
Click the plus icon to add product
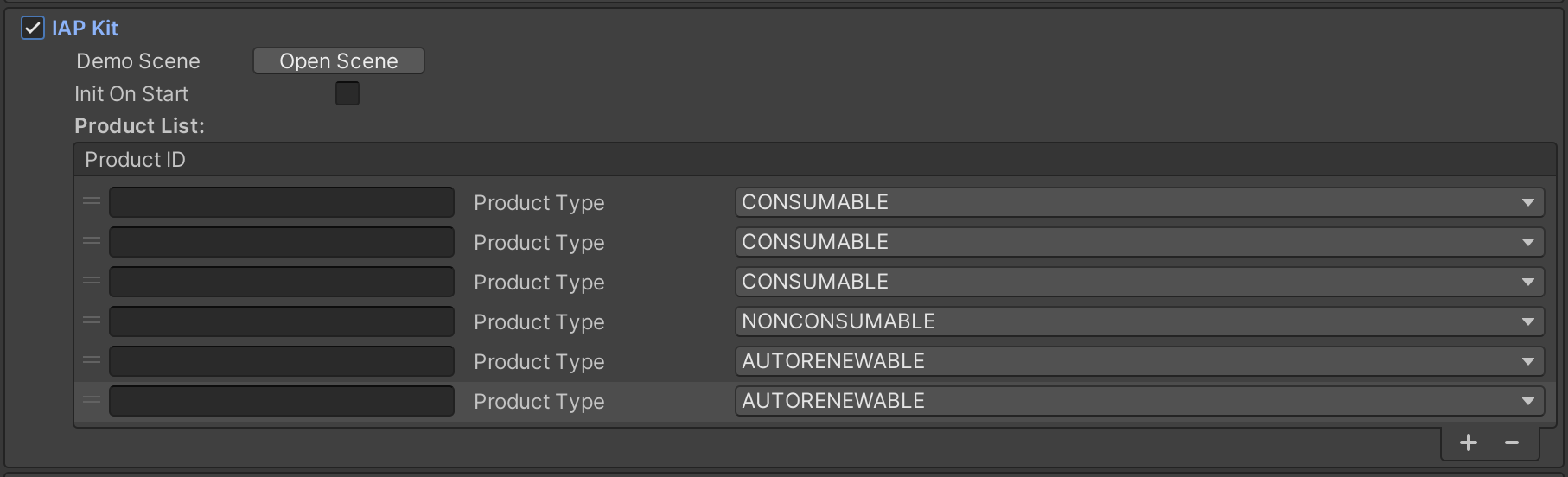point(1468,442)
